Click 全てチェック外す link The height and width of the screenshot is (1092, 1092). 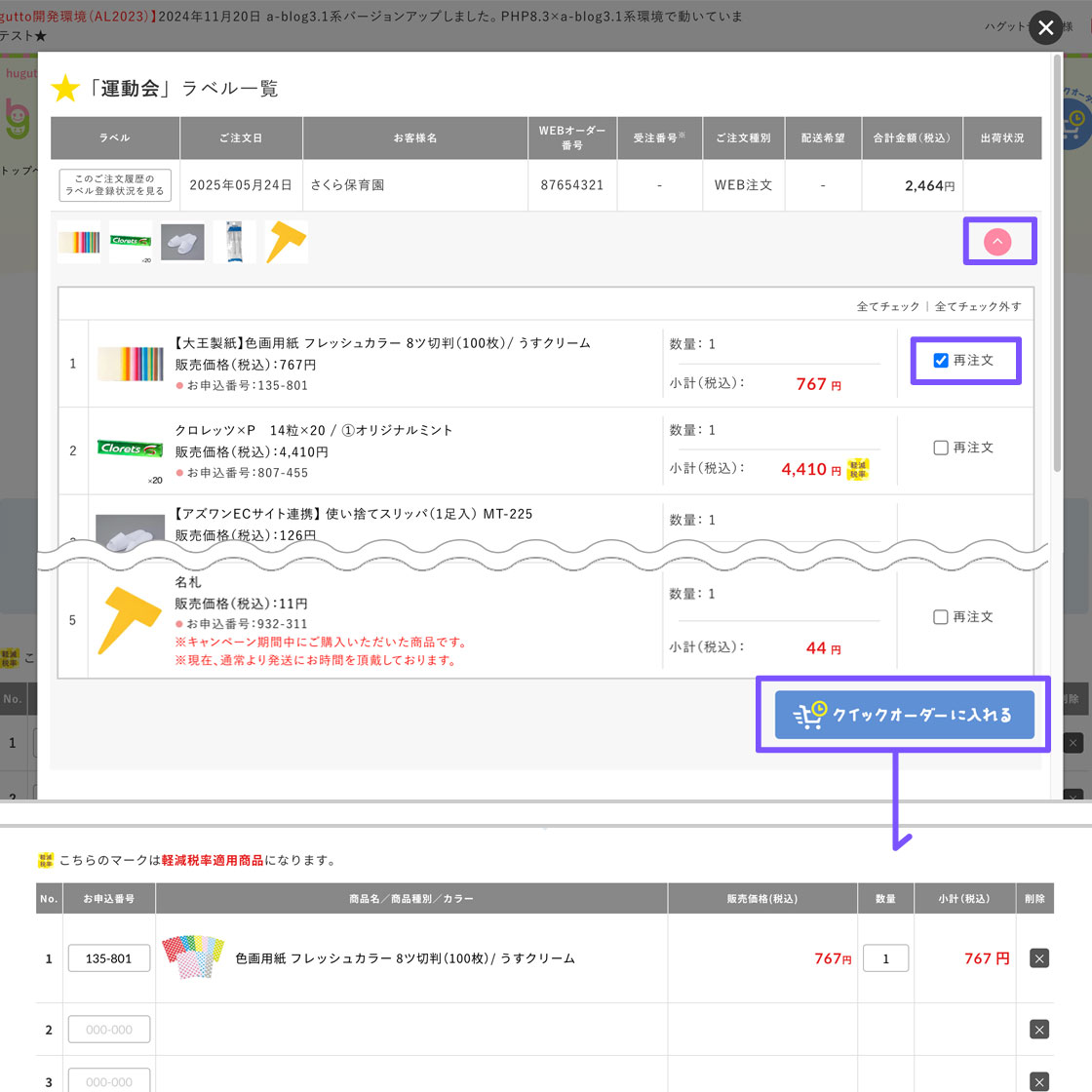point(978,306)
